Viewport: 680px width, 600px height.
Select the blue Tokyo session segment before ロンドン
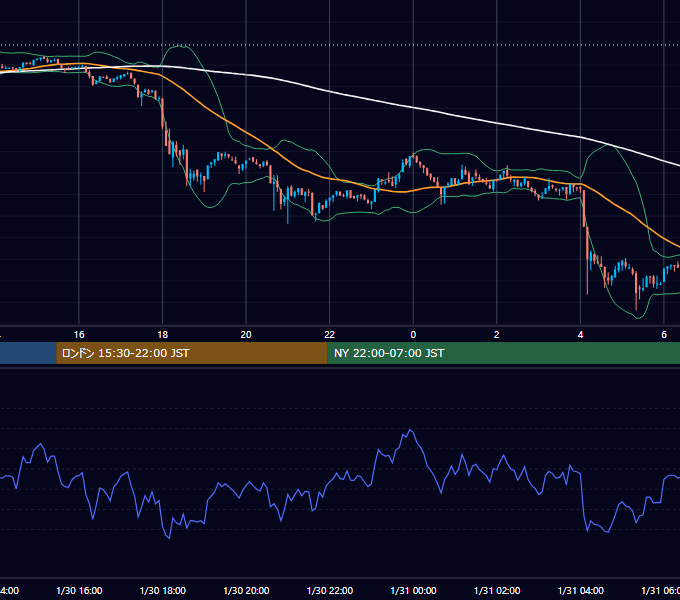(28, 353)
